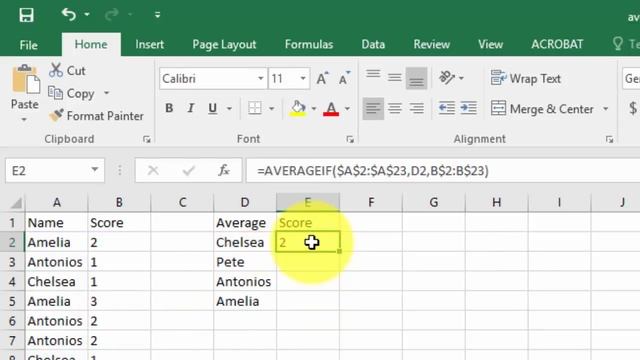
Task: Toggle Align Right
Action: [x=416, y=109]
